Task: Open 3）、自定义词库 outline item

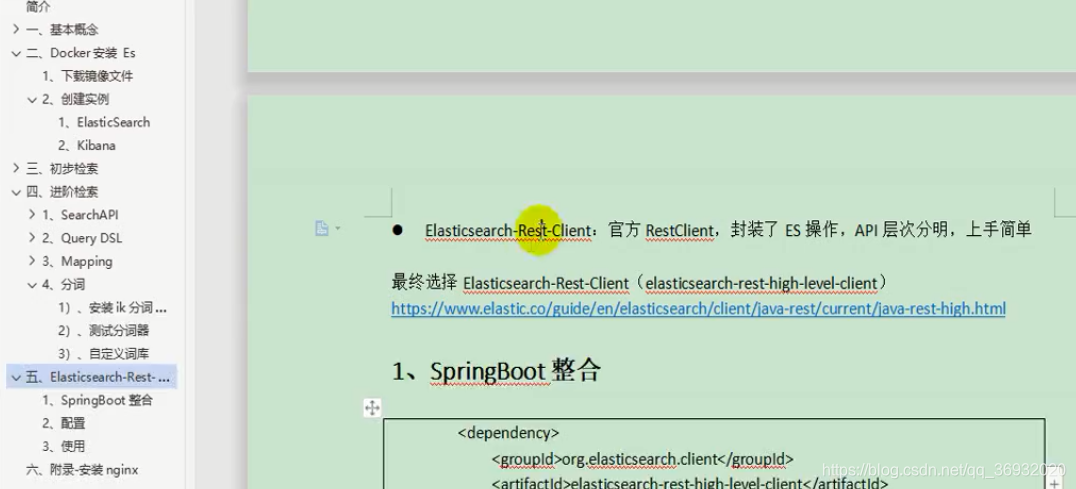Action: point(104,354)
